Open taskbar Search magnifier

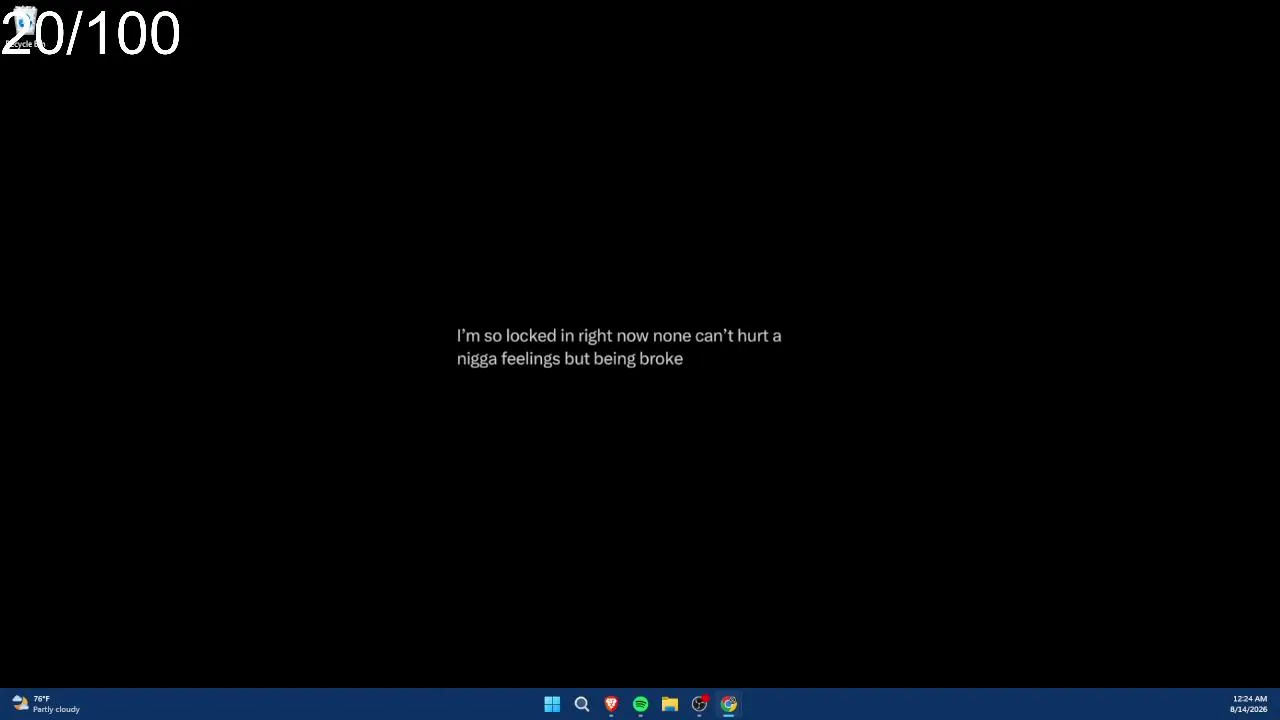582,704
